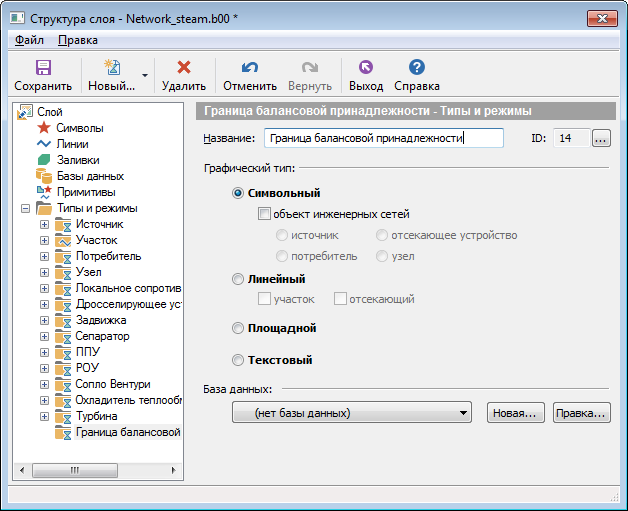Click the Выход (Exit) toolbar icon

click(365, 68)
